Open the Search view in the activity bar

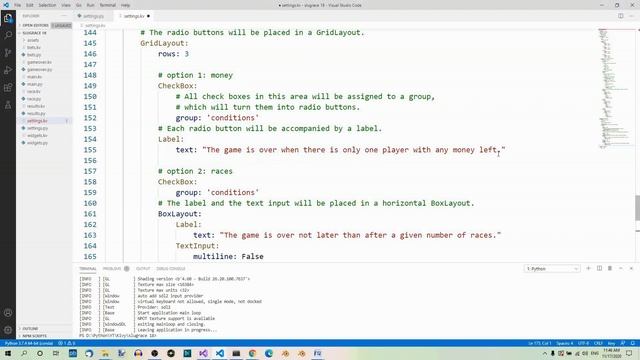click(x=8, y=35)
